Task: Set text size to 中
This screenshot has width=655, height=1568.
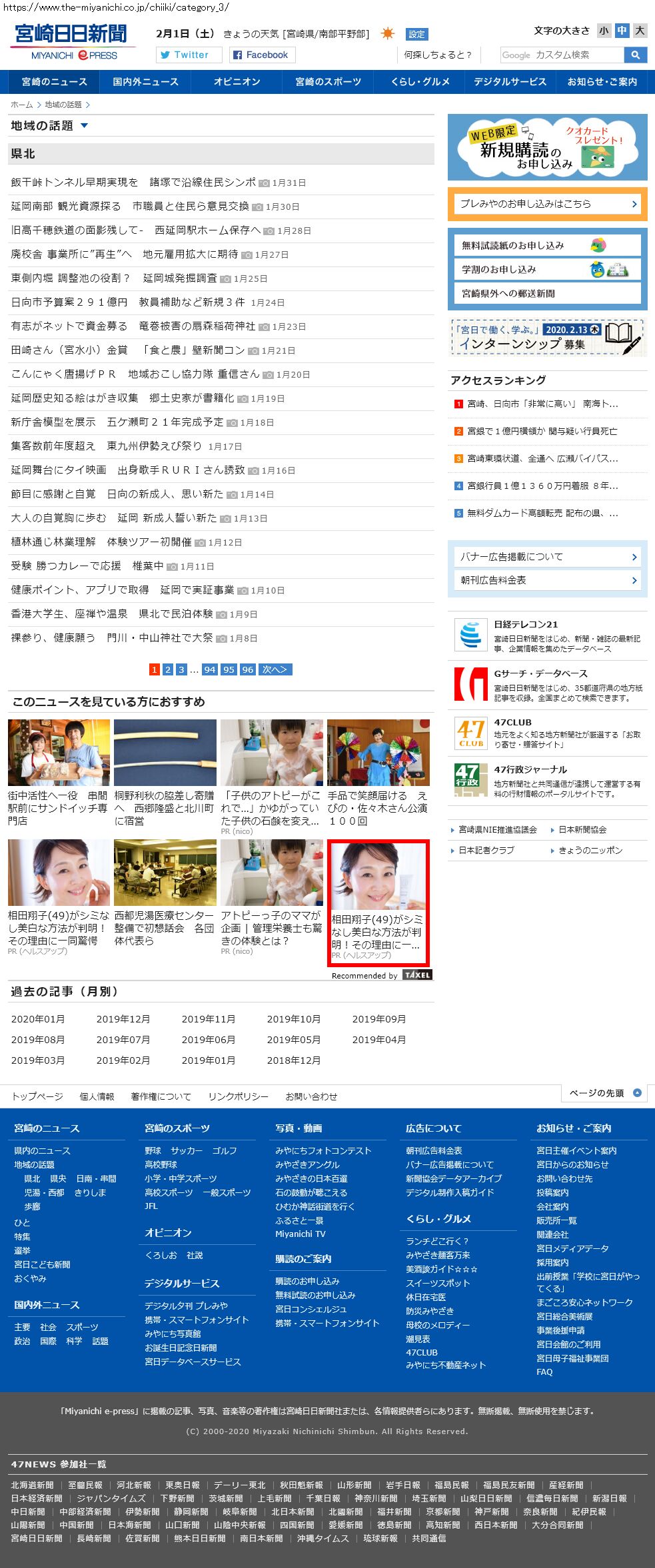Action: [x=622, y=31]
